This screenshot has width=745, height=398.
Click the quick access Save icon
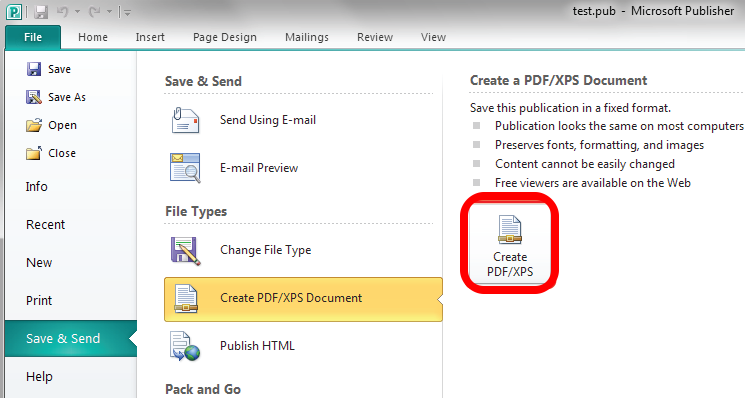41,12
